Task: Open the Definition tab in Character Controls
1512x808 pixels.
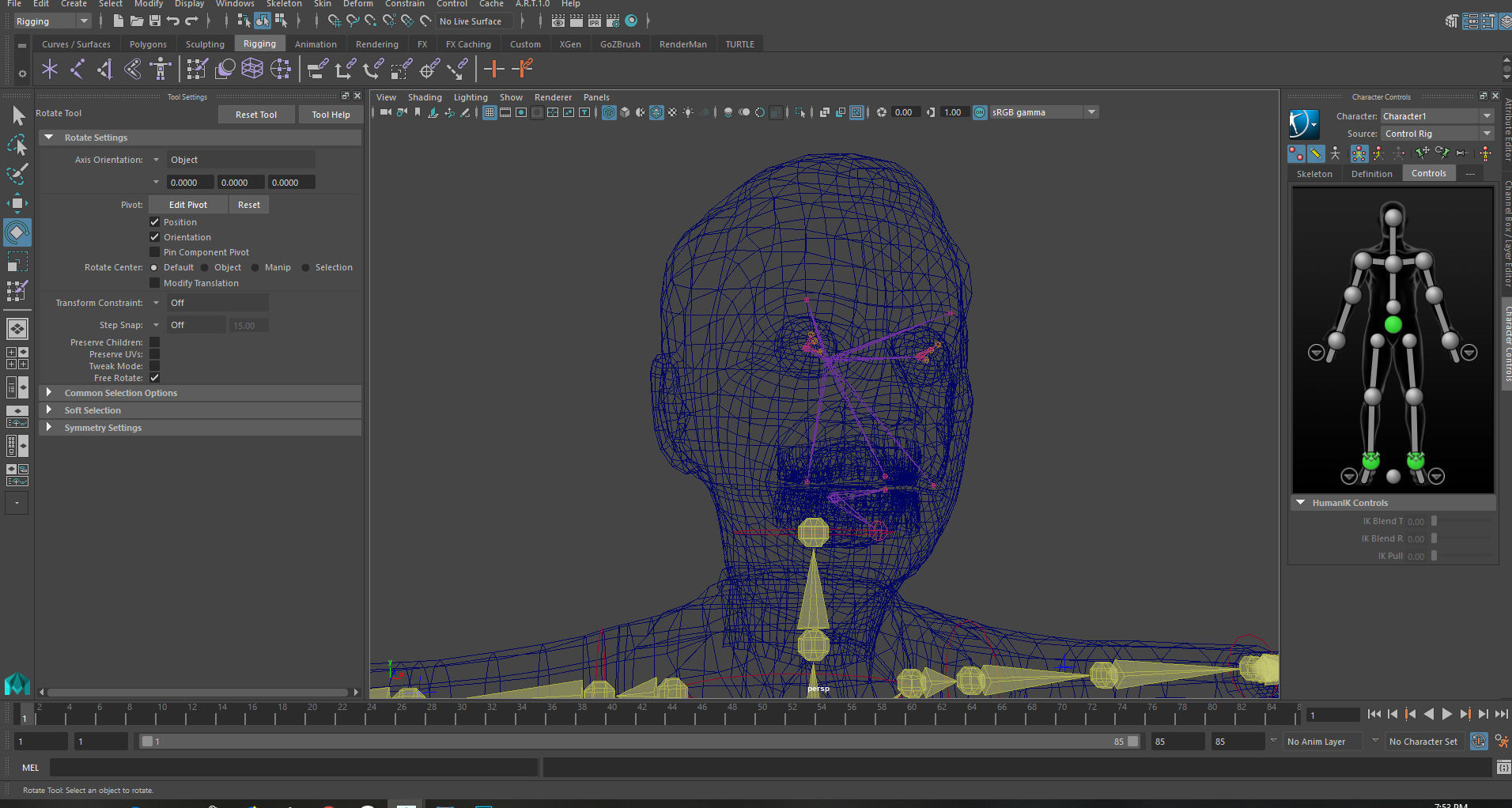Action: 1371,174
